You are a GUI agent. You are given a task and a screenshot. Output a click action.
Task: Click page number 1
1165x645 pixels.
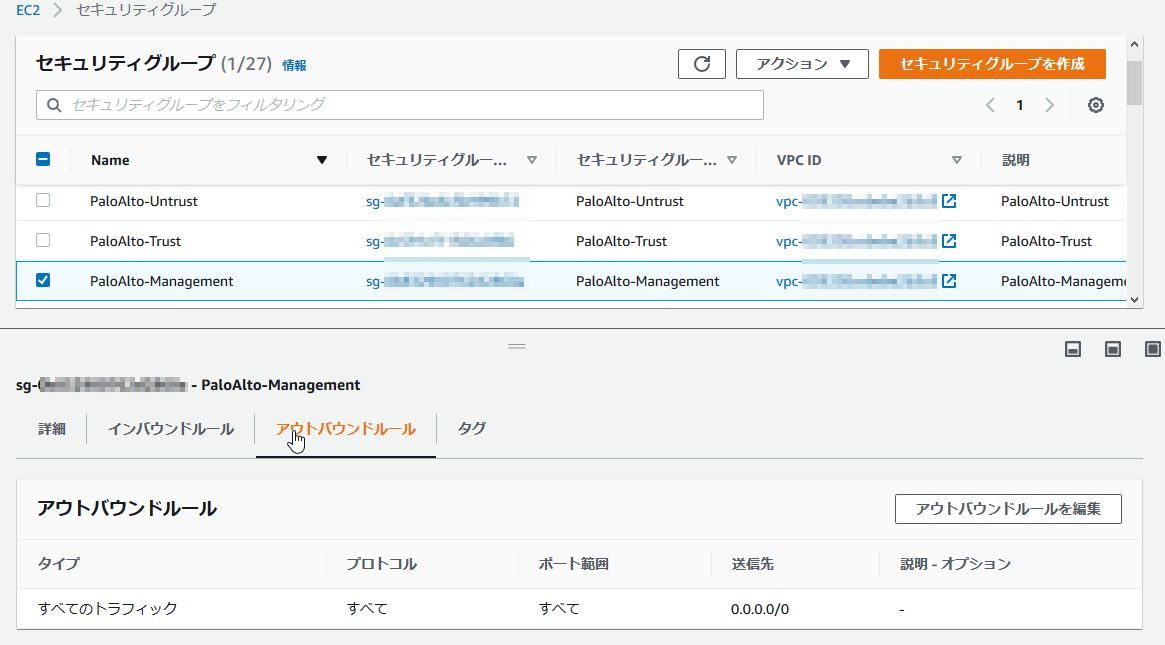pos(1019,106)
